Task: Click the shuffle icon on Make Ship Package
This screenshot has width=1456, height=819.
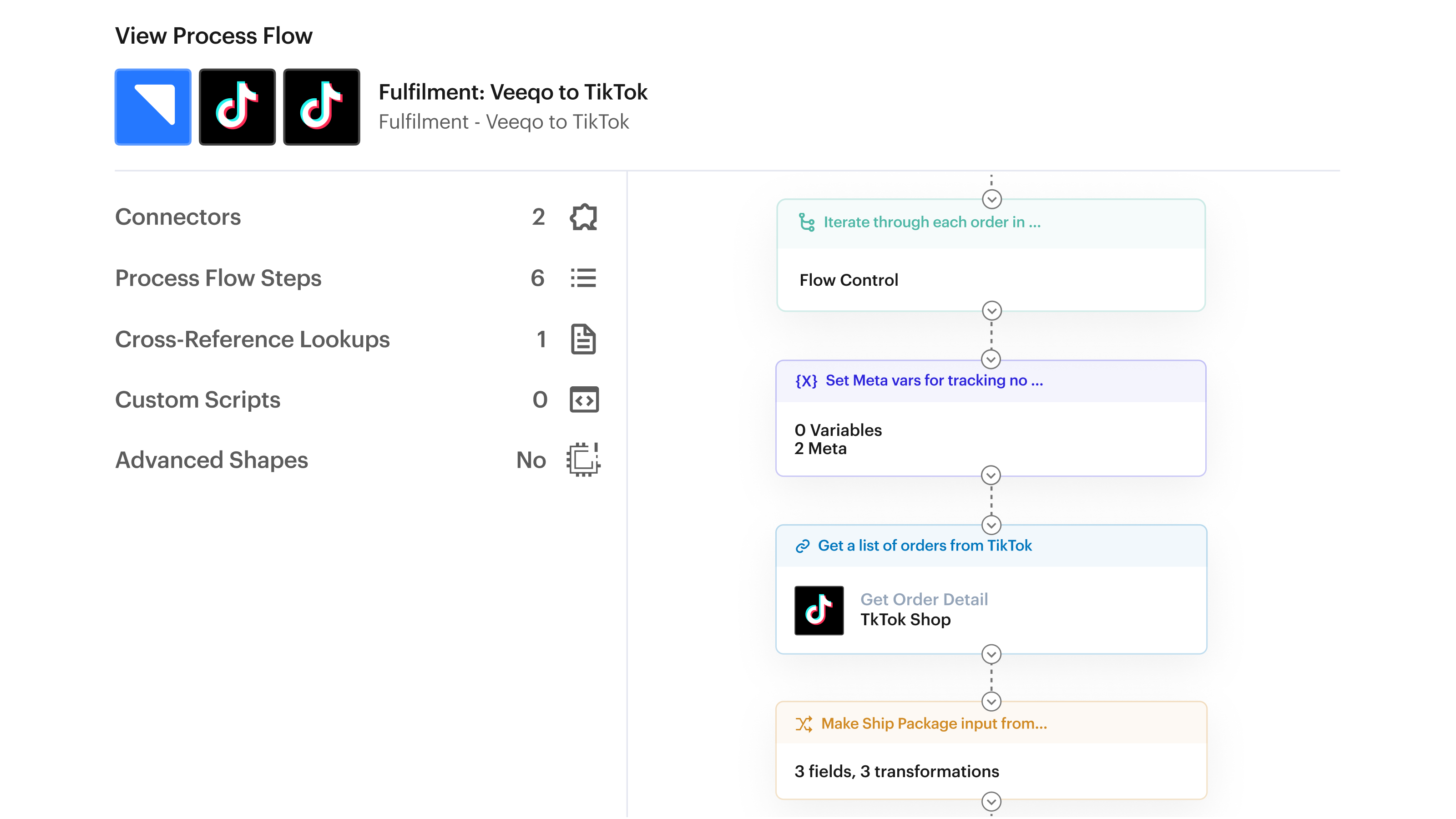Action: click(804, 724)
